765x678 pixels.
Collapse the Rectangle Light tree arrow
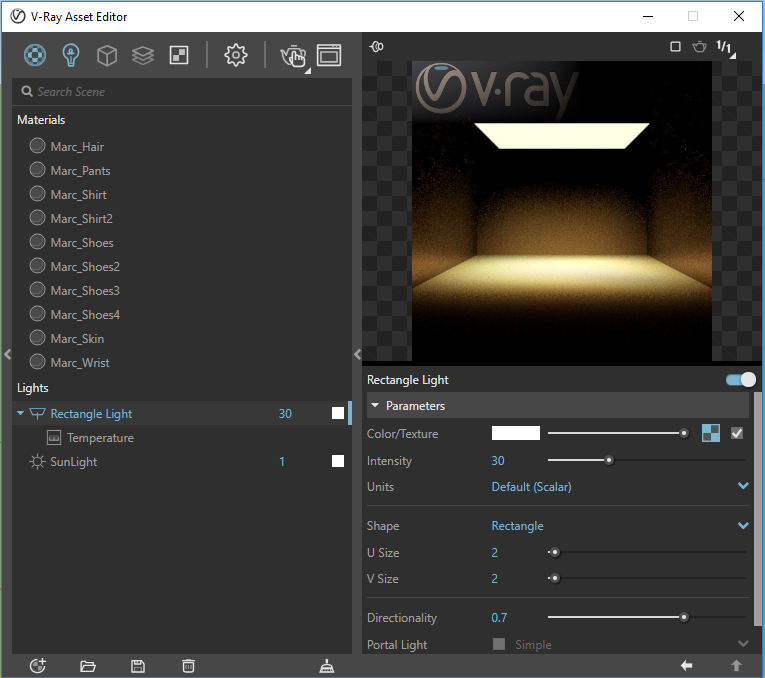click(x=20, y=413)
